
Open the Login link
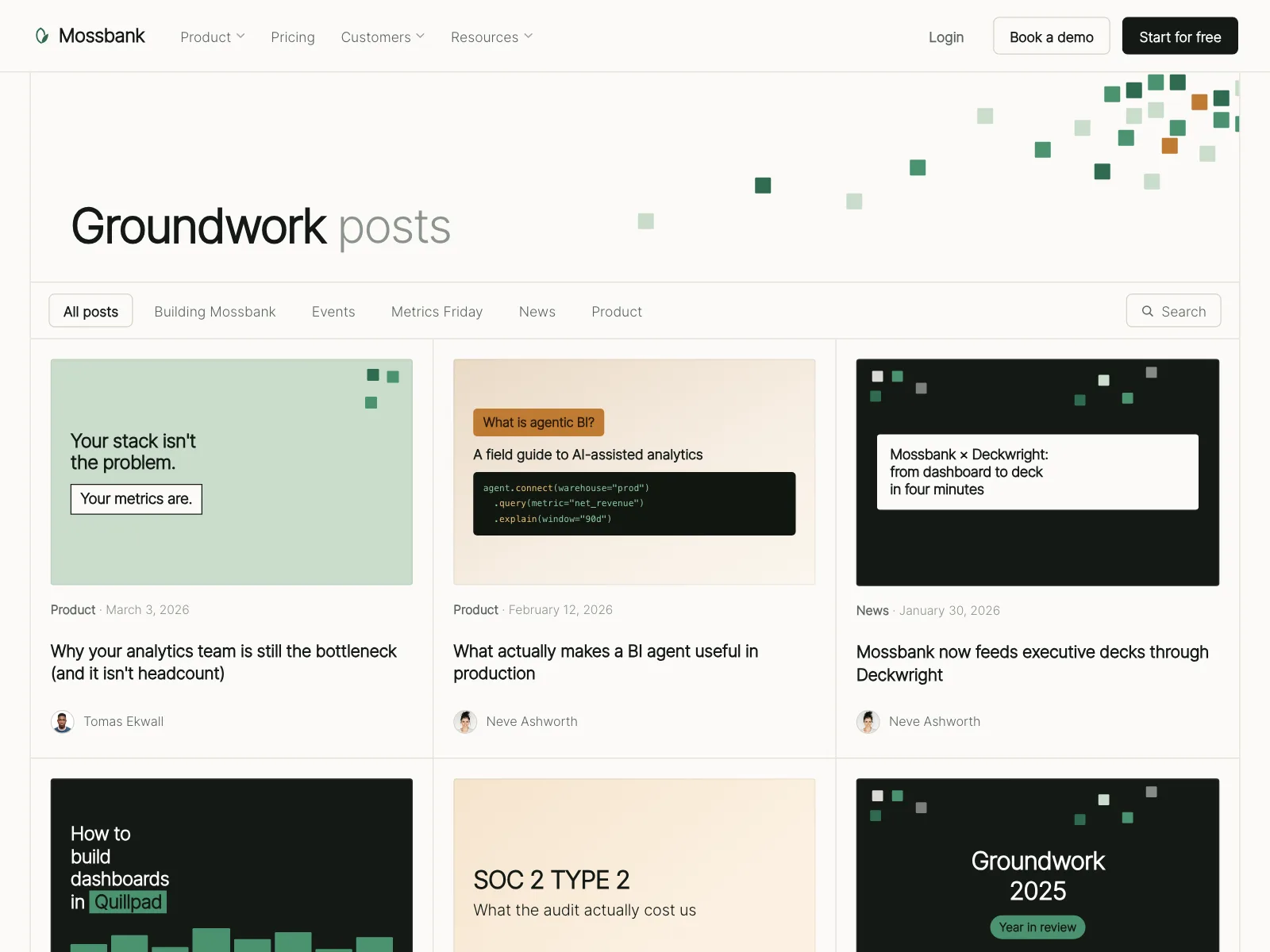coord(946,37)
